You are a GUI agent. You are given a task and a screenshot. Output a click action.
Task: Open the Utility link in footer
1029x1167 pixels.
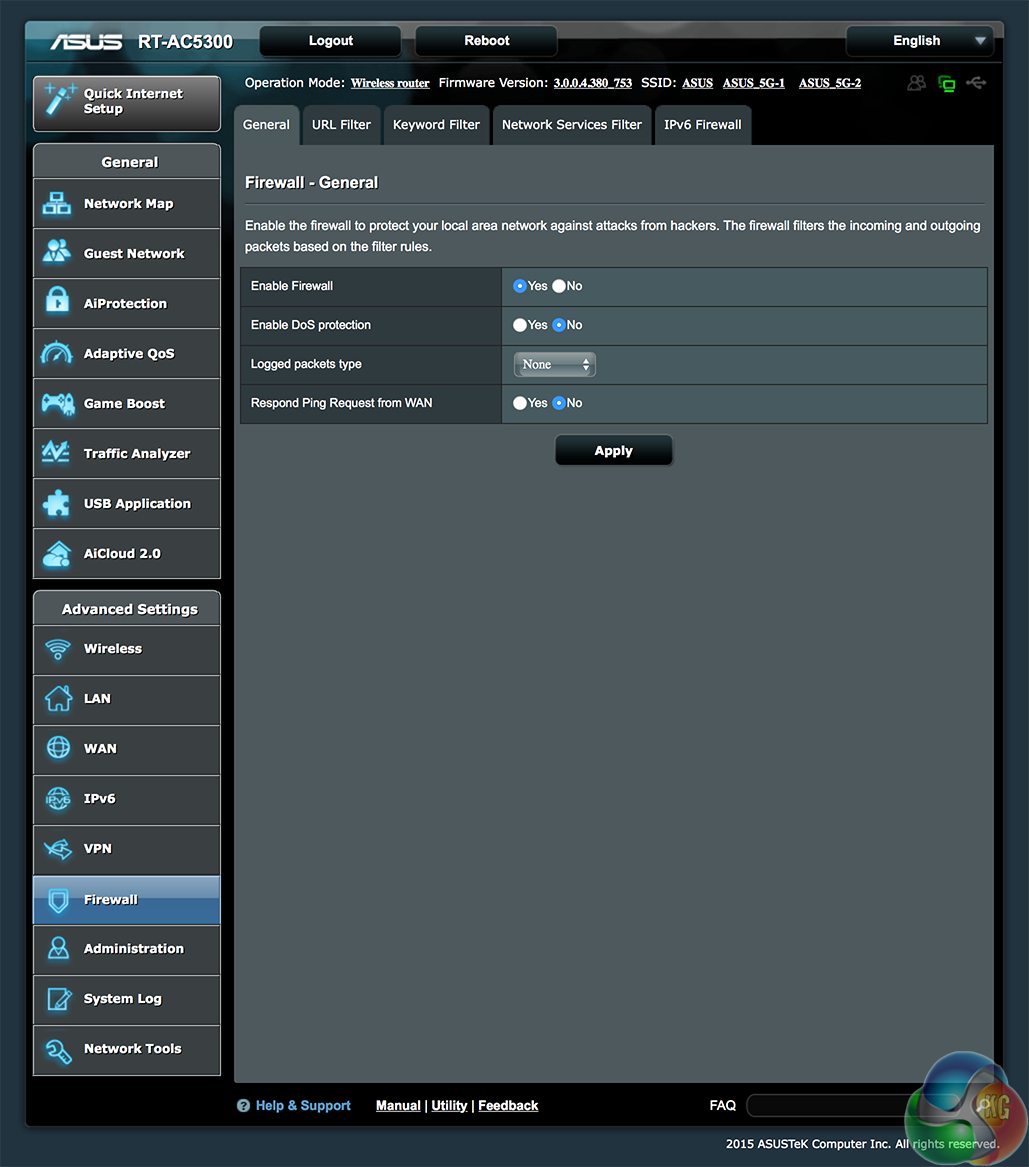[x=449, y=1105]
